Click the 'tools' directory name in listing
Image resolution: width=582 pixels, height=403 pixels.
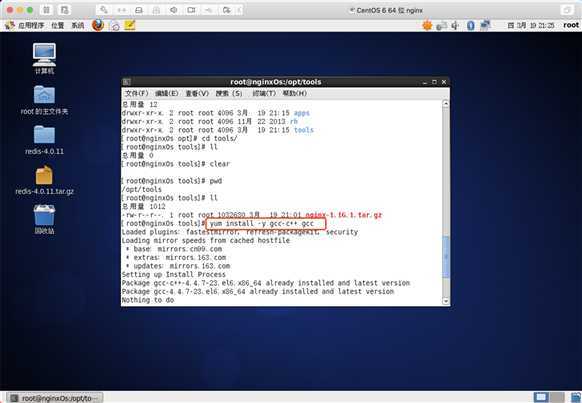(x=304, y=130)
